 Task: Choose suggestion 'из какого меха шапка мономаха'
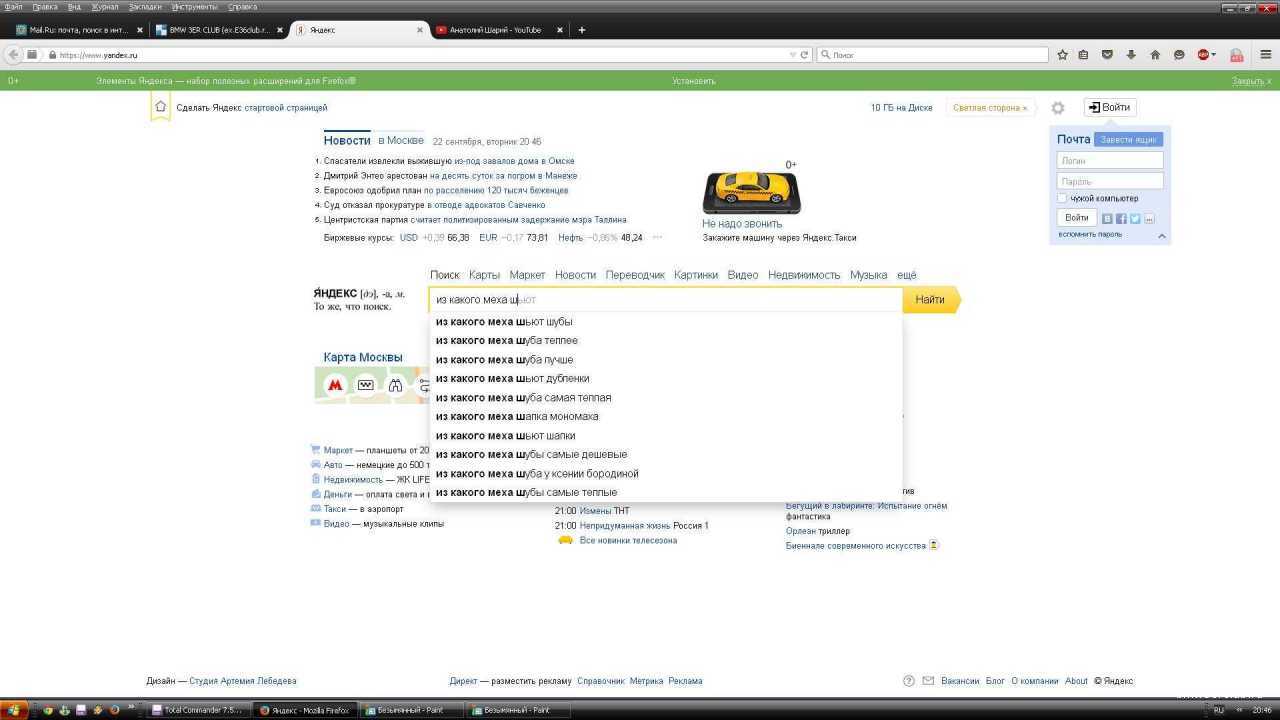point(517,416)
